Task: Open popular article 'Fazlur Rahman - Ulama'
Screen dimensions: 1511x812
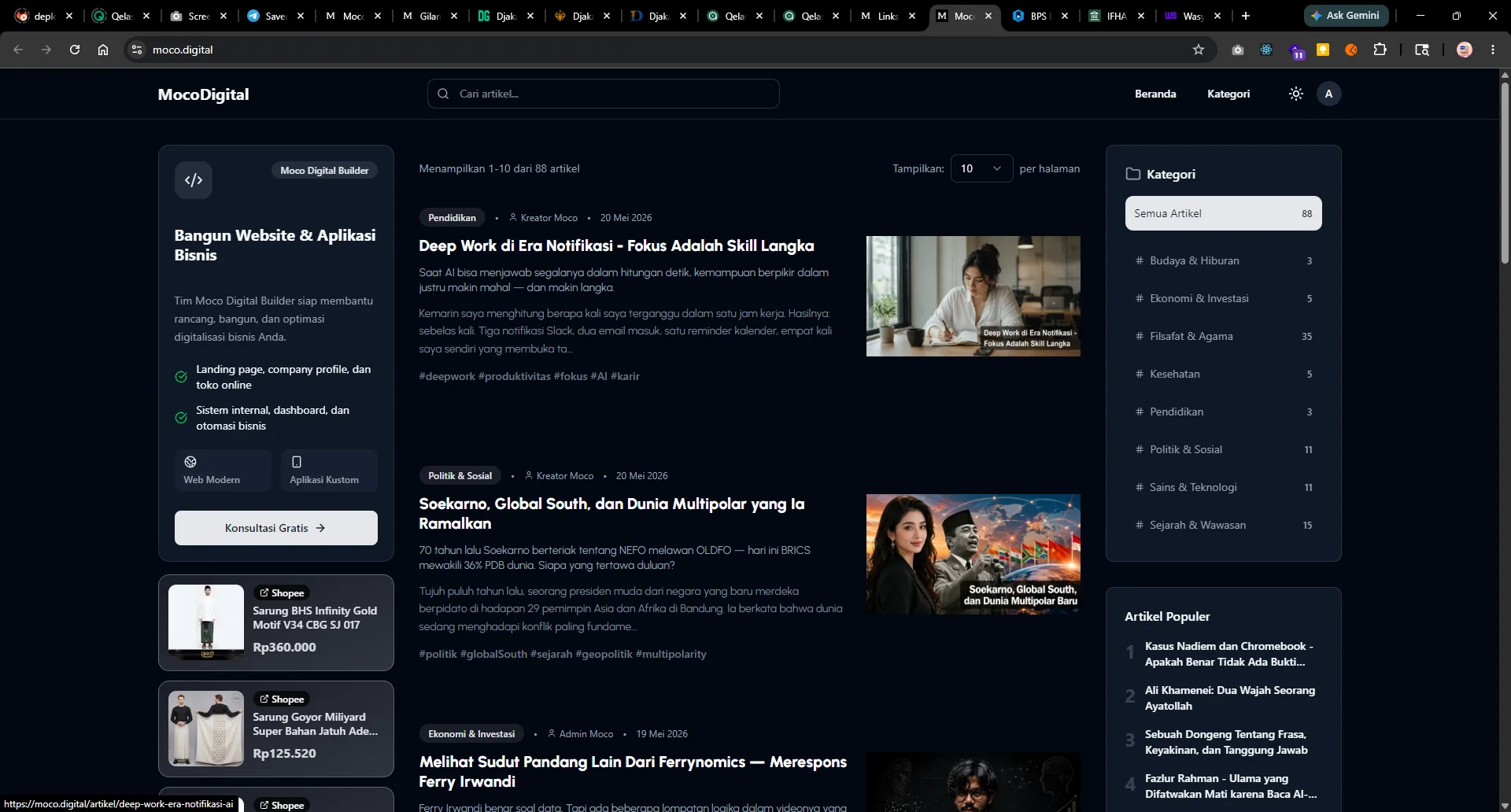Action: pyautogui.click(x=1231, y=786)
